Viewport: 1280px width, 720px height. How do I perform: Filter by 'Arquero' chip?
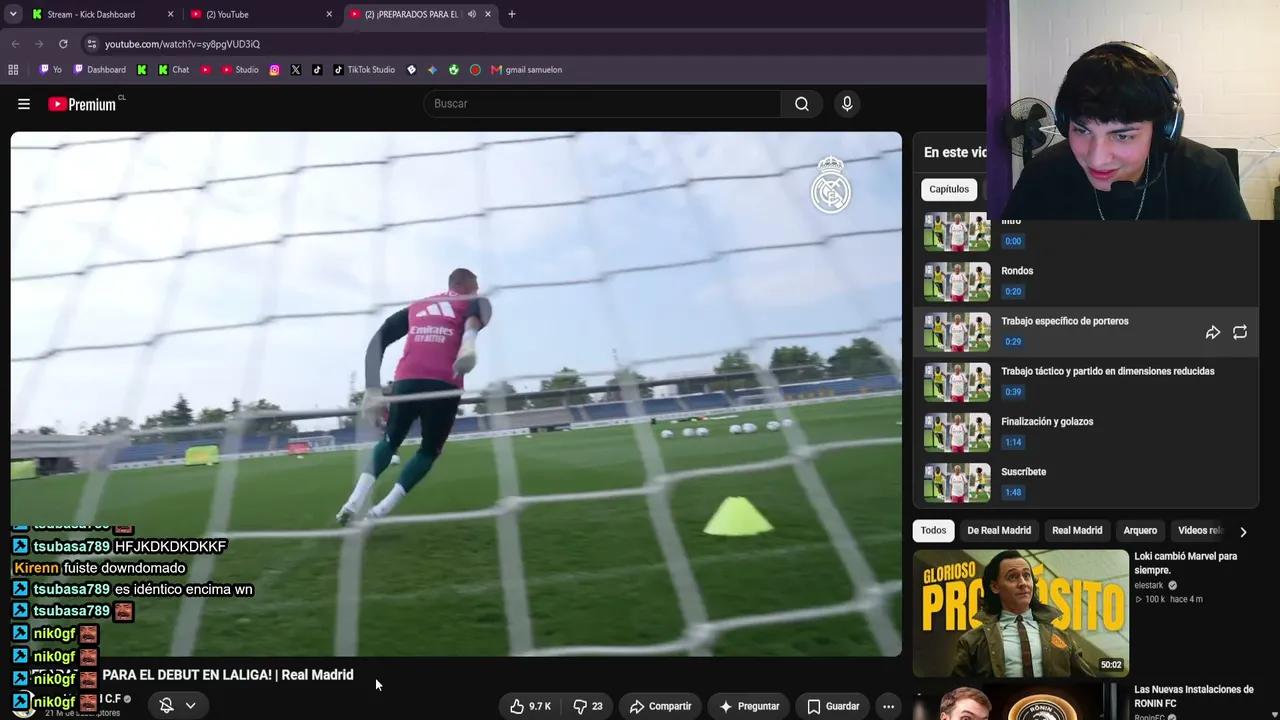(x=1140, y=531)
